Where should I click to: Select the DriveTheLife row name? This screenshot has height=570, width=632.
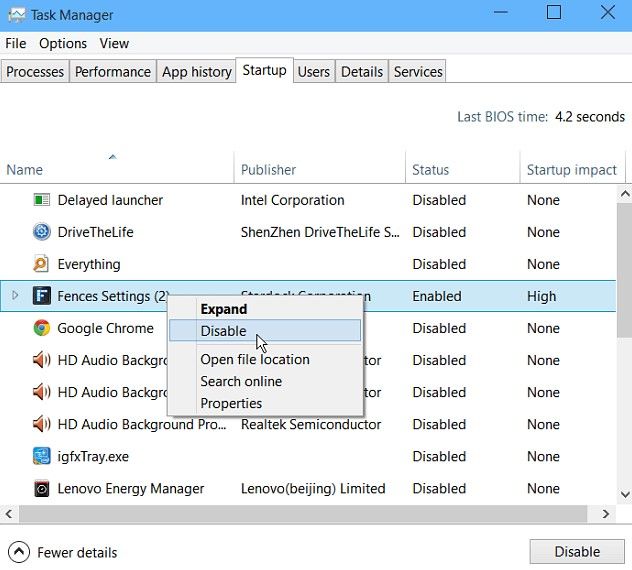(95, 232)
